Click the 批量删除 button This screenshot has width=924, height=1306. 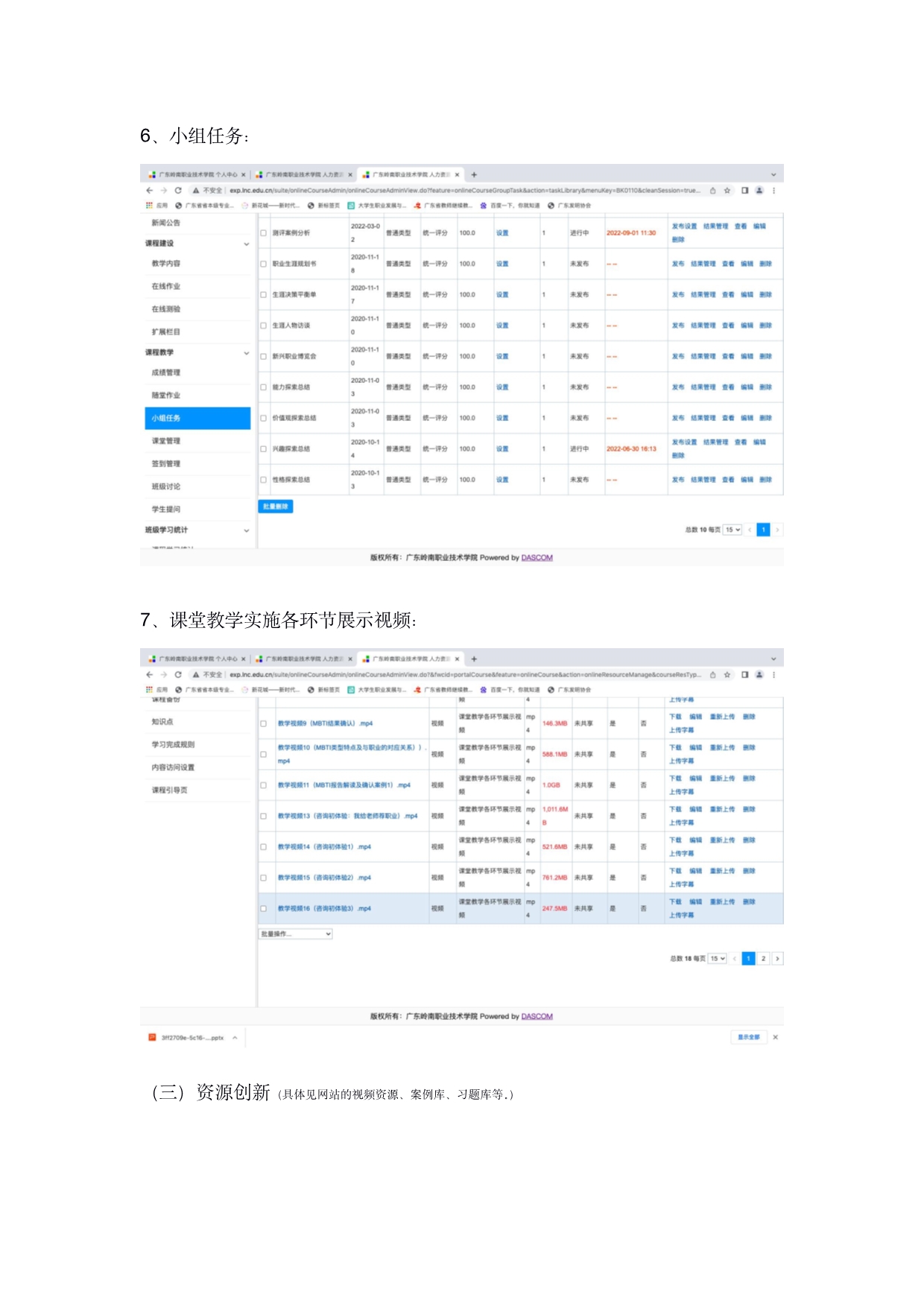point(276,507)
